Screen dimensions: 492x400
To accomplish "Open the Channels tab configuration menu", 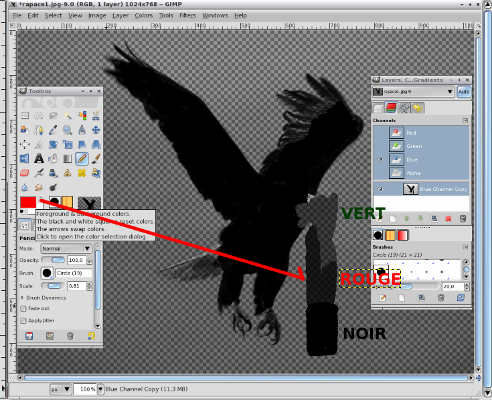I will (x=466, y=120).
